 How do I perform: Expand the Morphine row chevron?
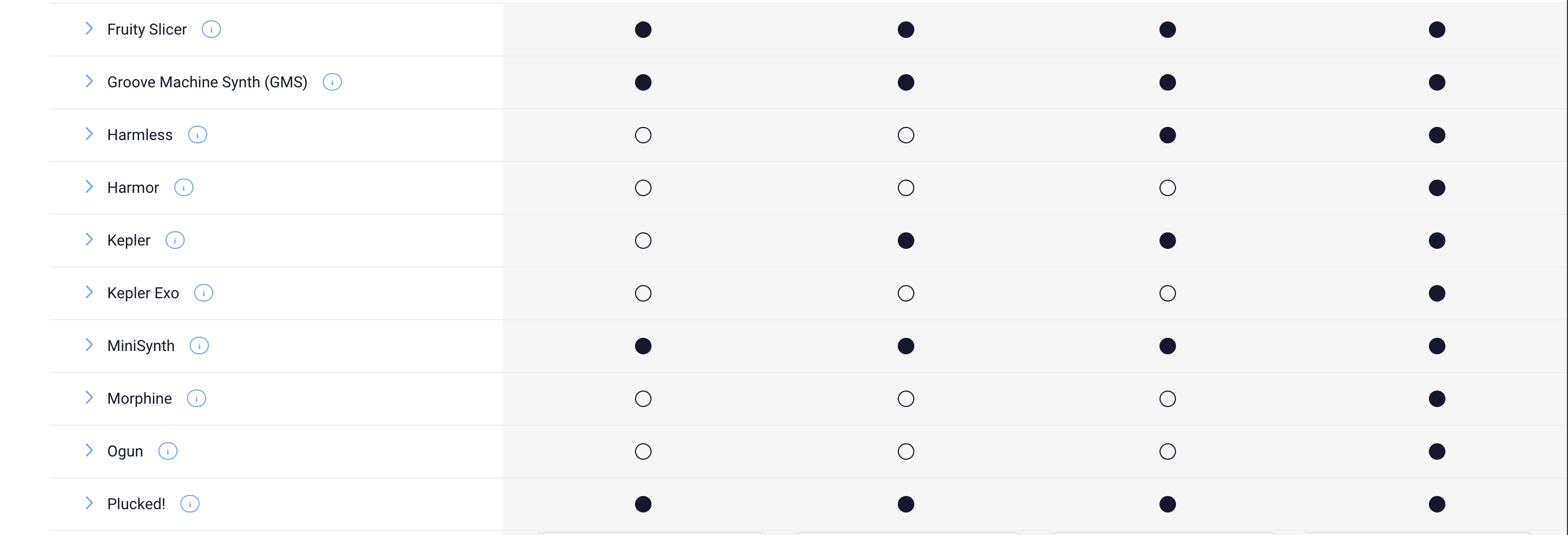(x=89, y=398)
